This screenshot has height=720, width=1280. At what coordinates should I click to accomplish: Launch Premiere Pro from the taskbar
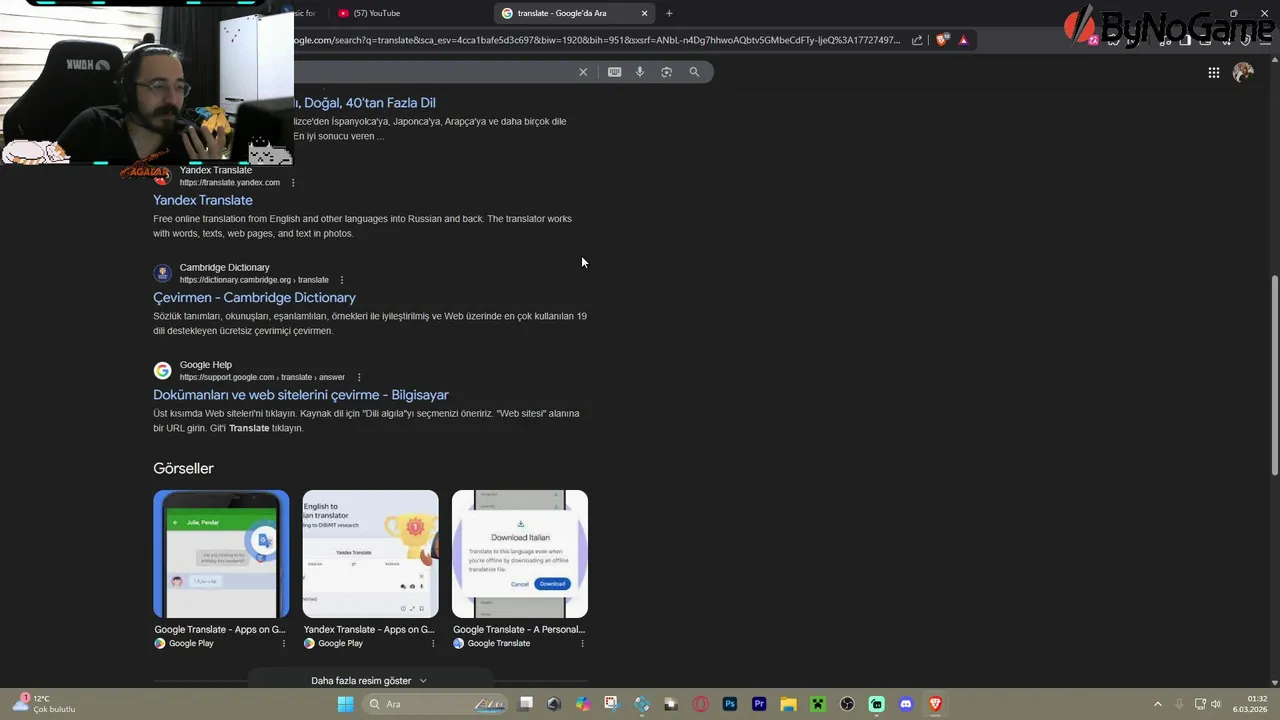coord(759,704)
